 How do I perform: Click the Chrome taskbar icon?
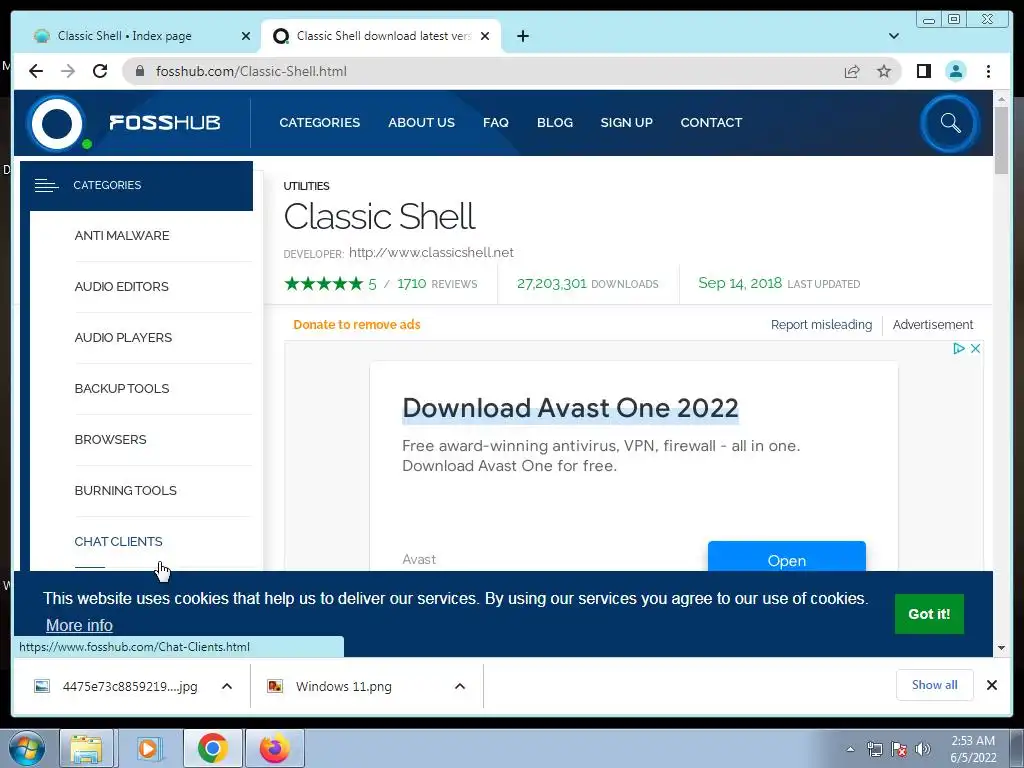212,748
